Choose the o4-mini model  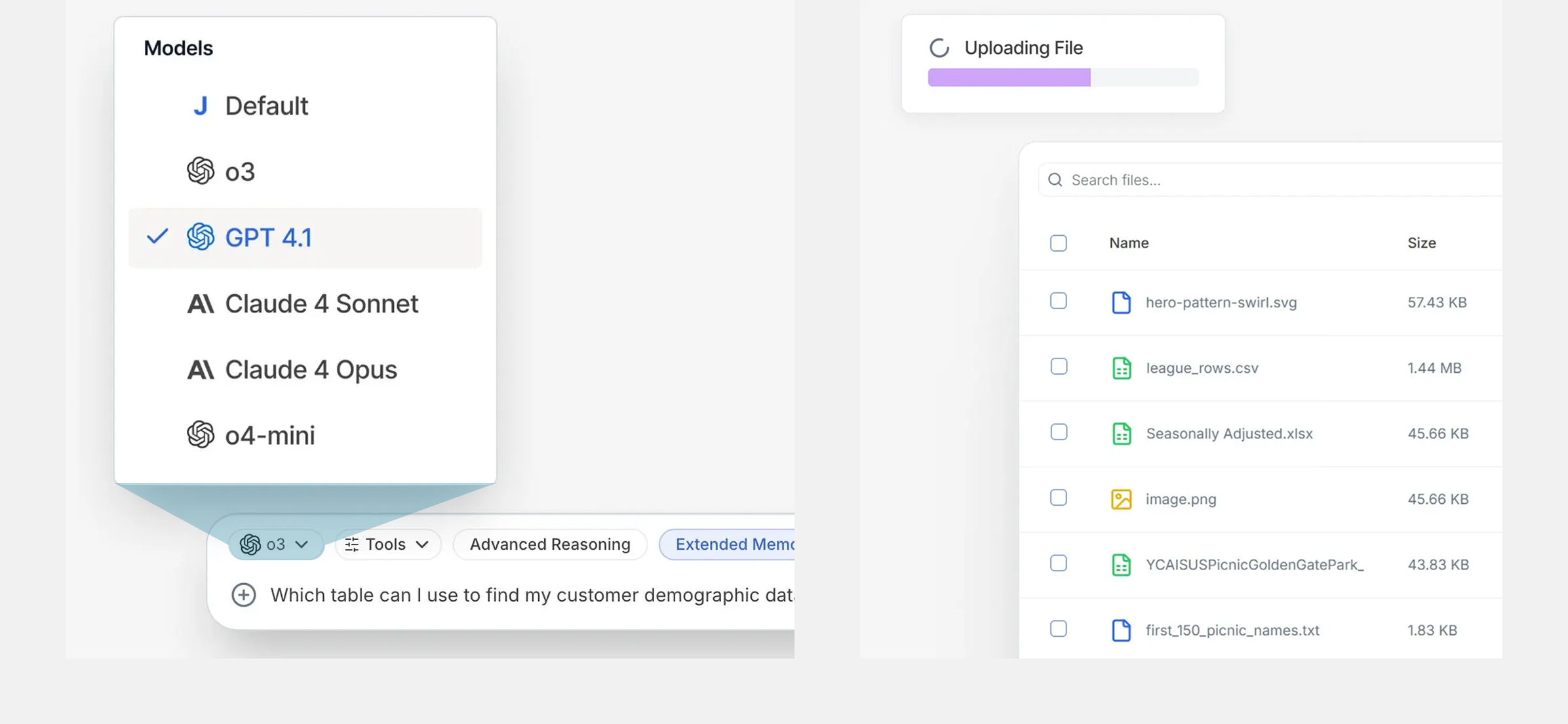[305, 435]
